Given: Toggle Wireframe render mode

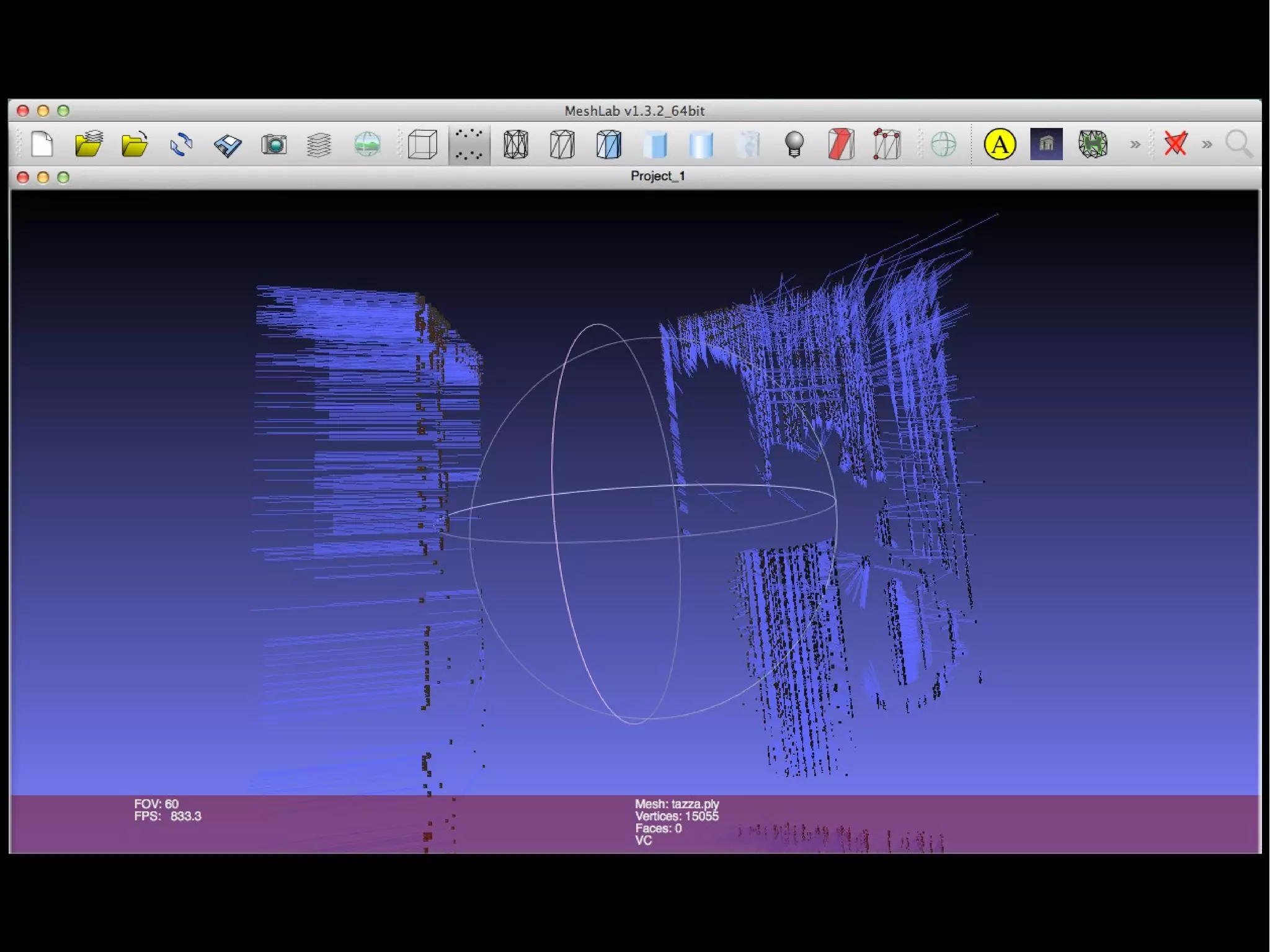Looking at the screenshot, I should (515, 145).
